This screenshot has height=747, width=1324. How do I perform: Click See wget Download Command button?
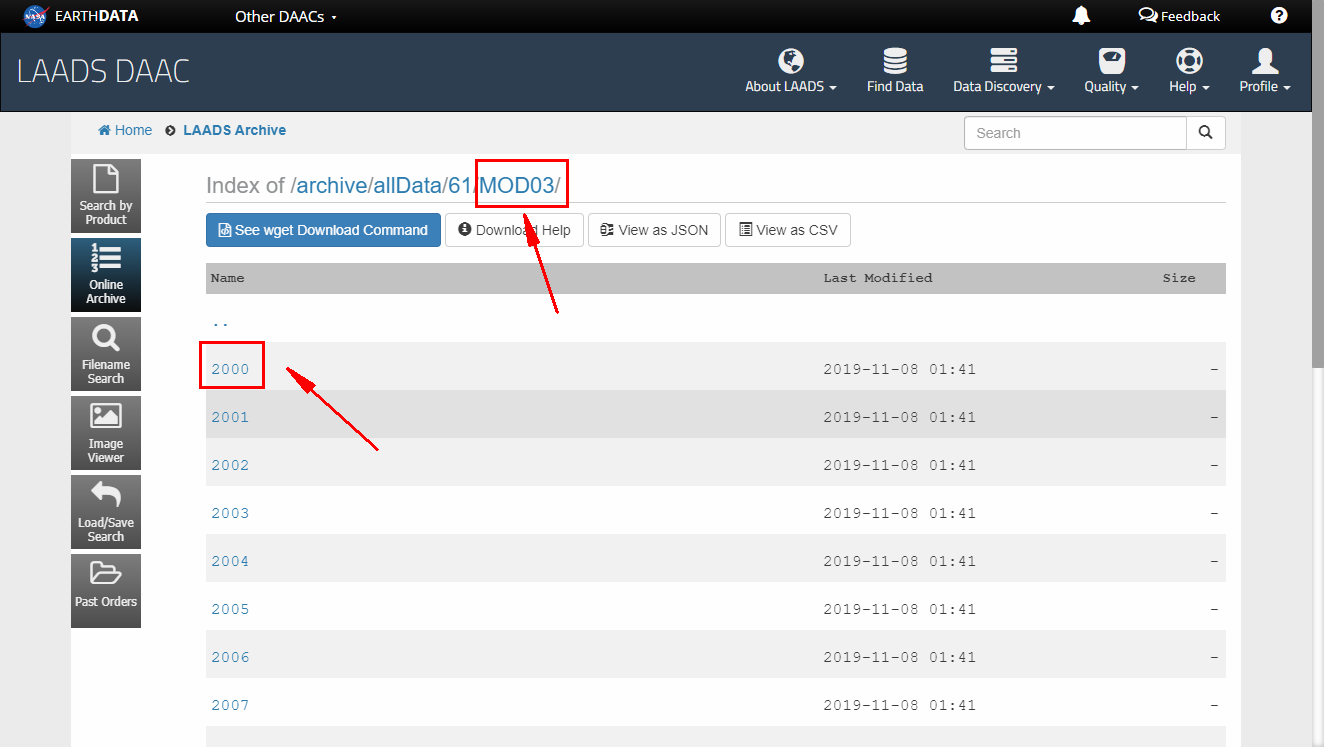(323, 230)
